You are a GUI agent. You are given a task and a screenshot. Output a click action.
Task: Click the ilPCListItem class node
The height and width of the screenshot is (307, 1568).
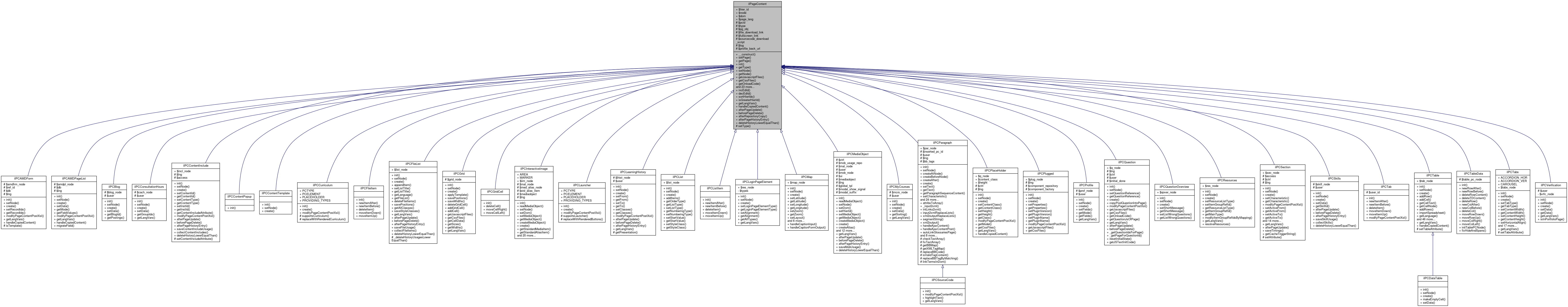(715, 202)
